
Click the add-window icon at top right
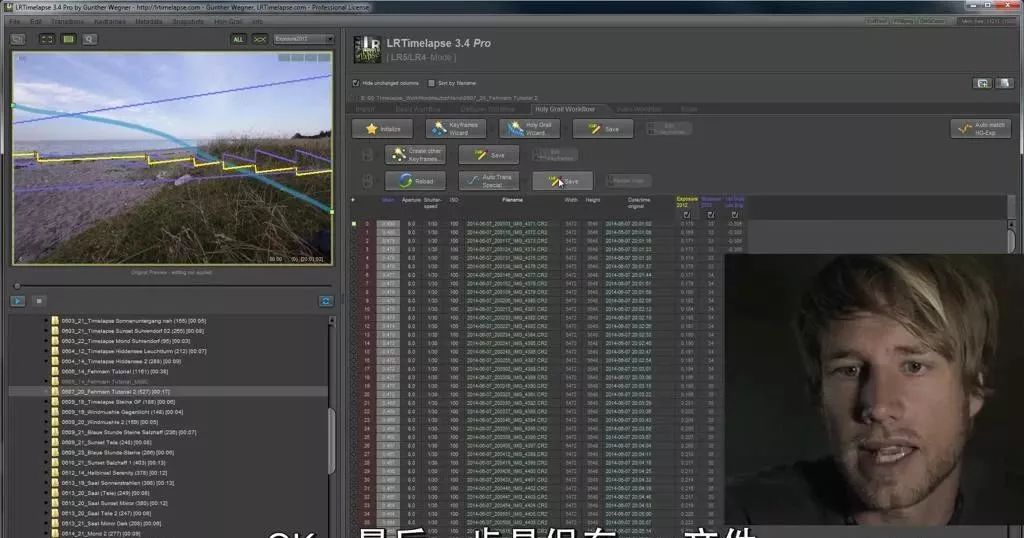click(982, 83)
